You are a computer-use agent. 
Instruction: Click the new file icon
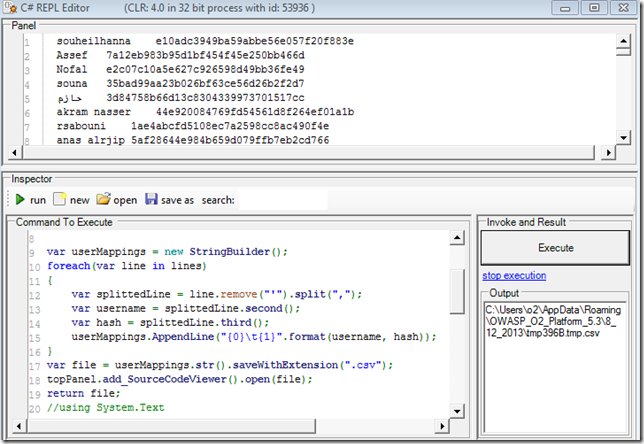tap(59, 200)
